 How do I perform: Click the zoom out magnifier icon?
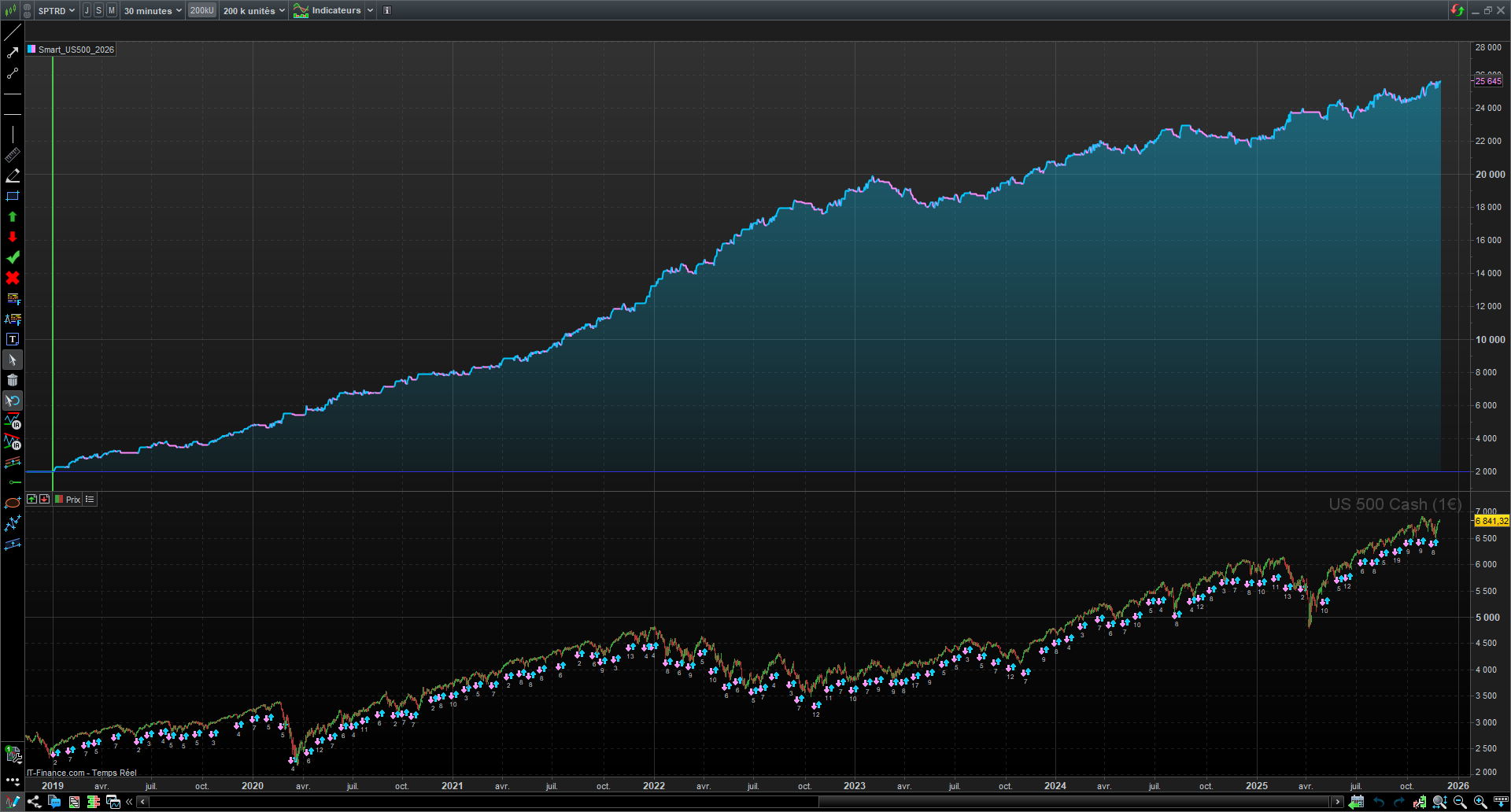[x=1460, y=802]
